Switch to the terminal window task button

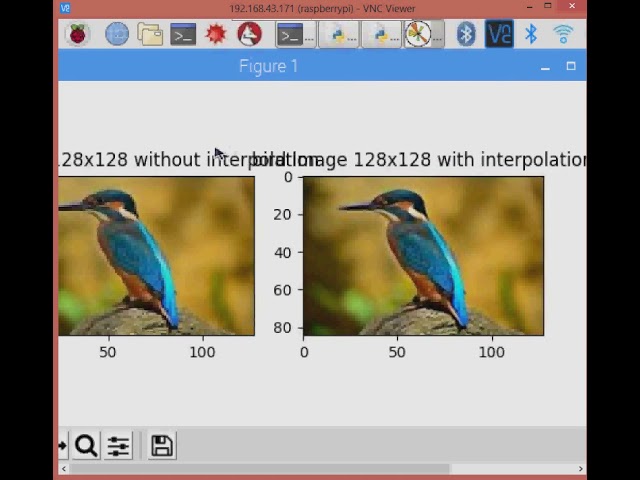[295, 35]
